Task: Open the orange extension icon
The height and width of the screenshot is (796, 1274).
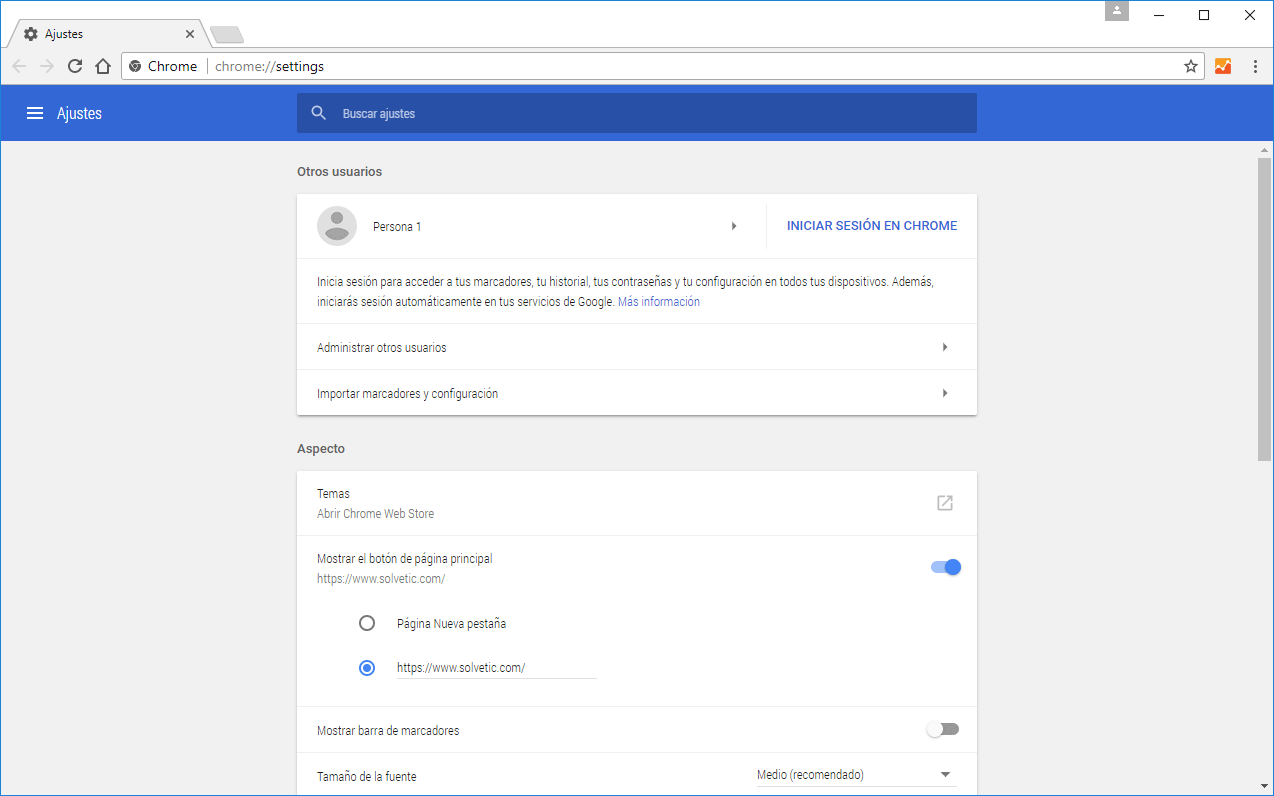Action: [1223, 66]
